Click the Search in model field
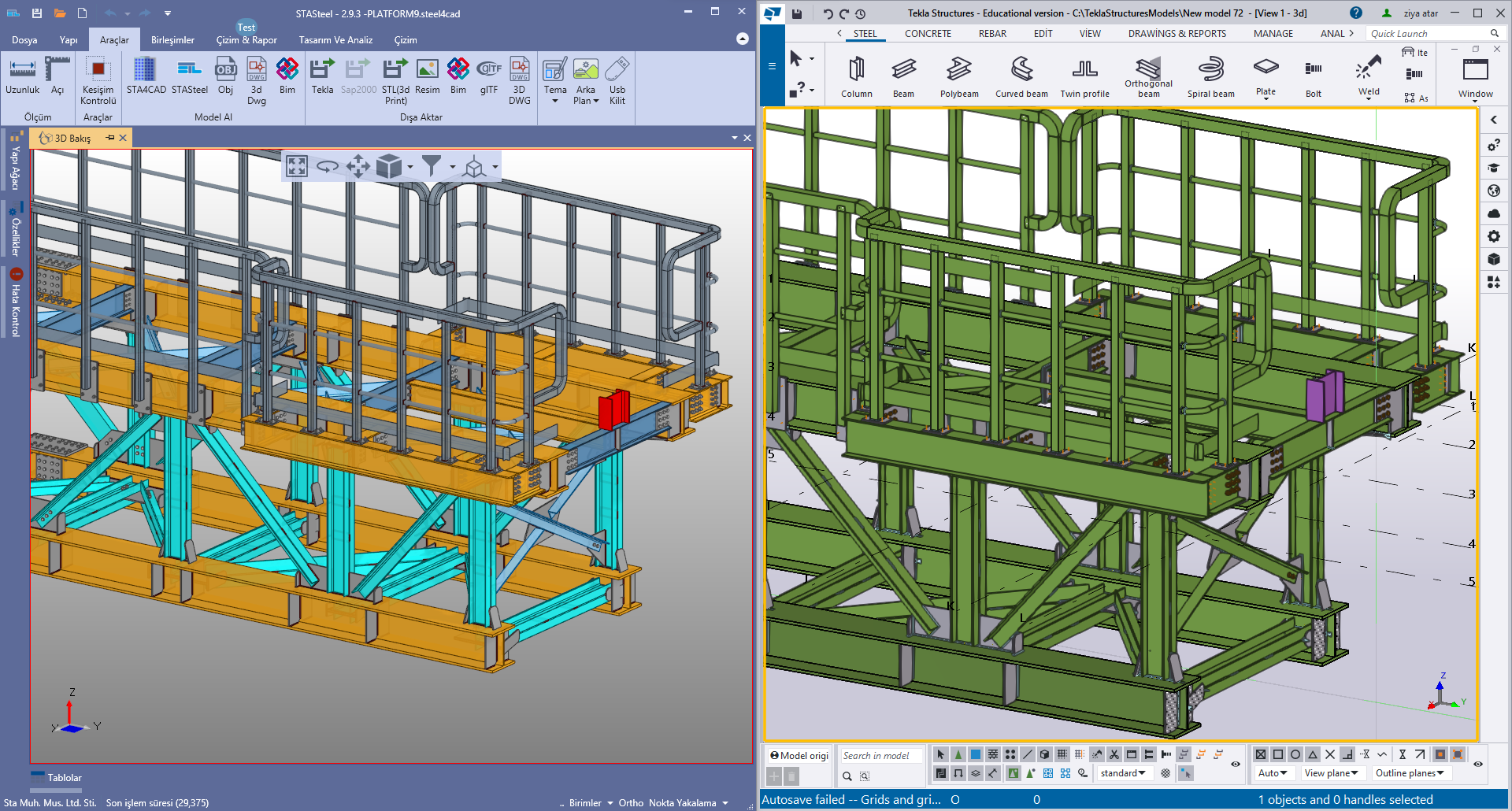The height and width of the screenshot is (811, 1512). tap(880, 756)
